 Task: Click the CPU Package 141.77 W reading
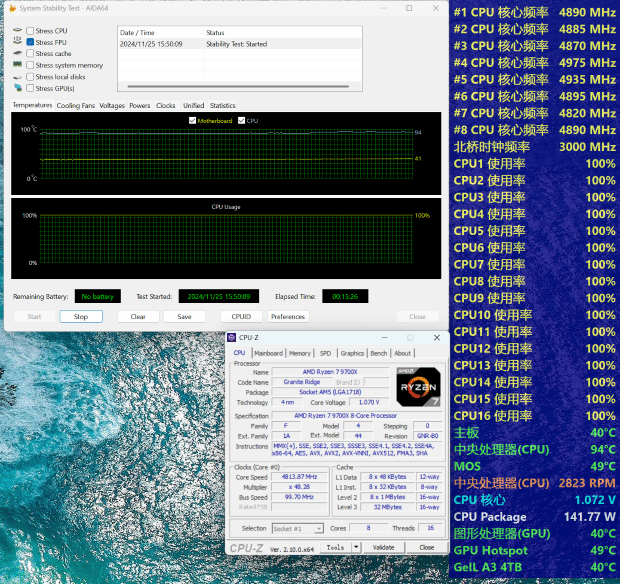pyautogui.click(x=535, y=517)
